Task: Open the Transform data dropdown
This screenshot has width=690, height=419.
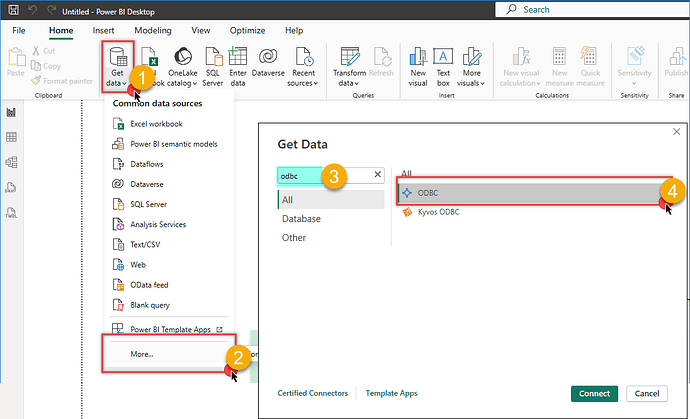Action: (x=349, y=66)
